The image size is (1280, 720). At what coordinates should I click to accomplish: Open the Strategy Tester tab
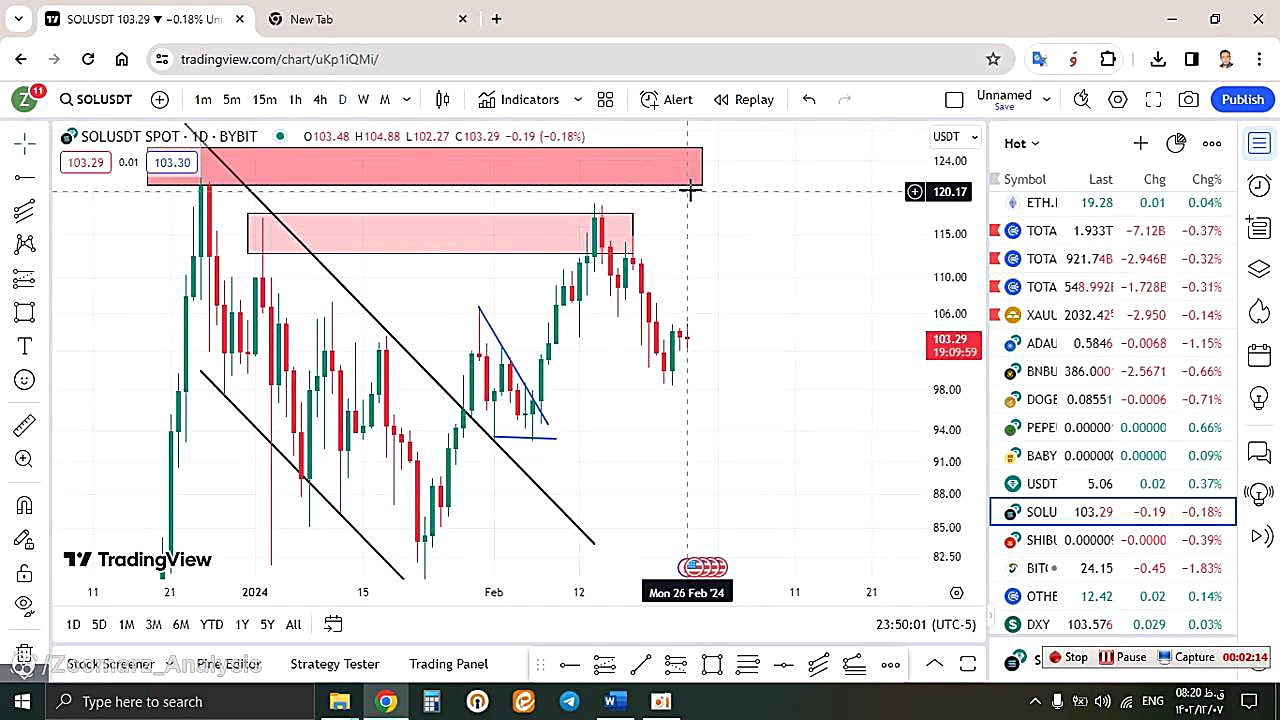pos(335,663)
